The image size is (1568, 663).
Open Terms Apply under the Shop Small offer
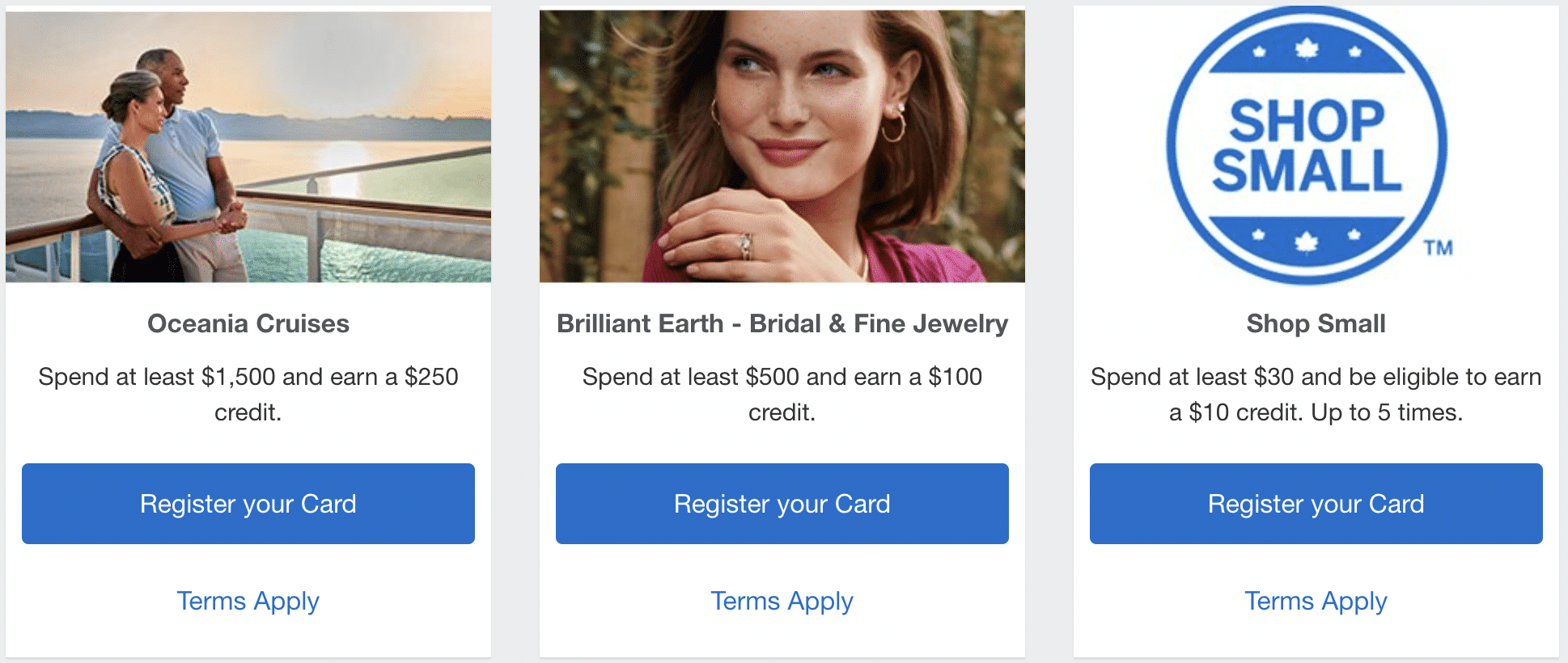[x=1316, y=601]
